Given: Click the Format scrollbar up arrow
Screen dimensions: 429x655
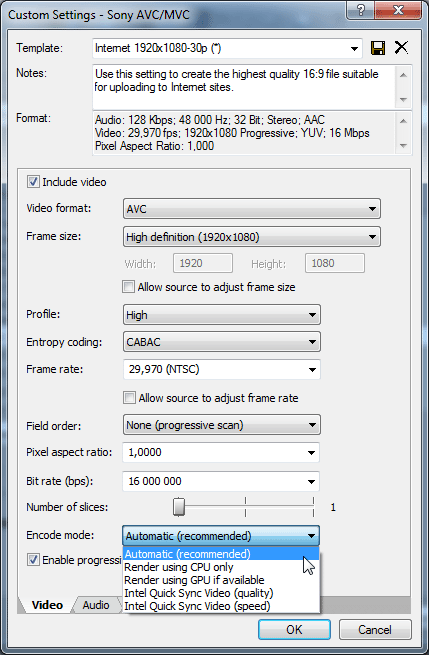Looking at the screenshot, I should (x=403, y=121).
